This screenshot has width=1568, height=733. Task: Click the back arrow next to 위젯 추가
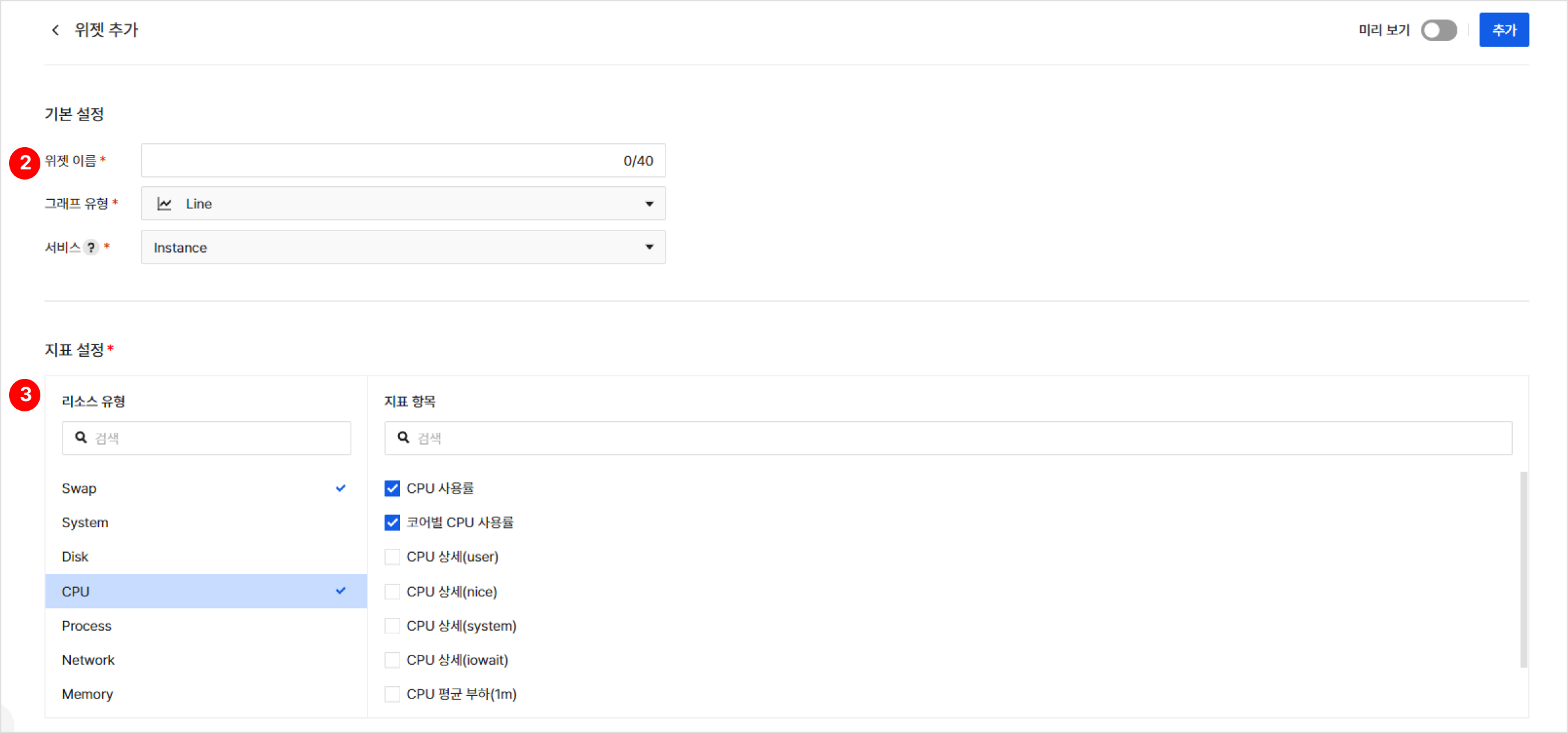[55, 30]
